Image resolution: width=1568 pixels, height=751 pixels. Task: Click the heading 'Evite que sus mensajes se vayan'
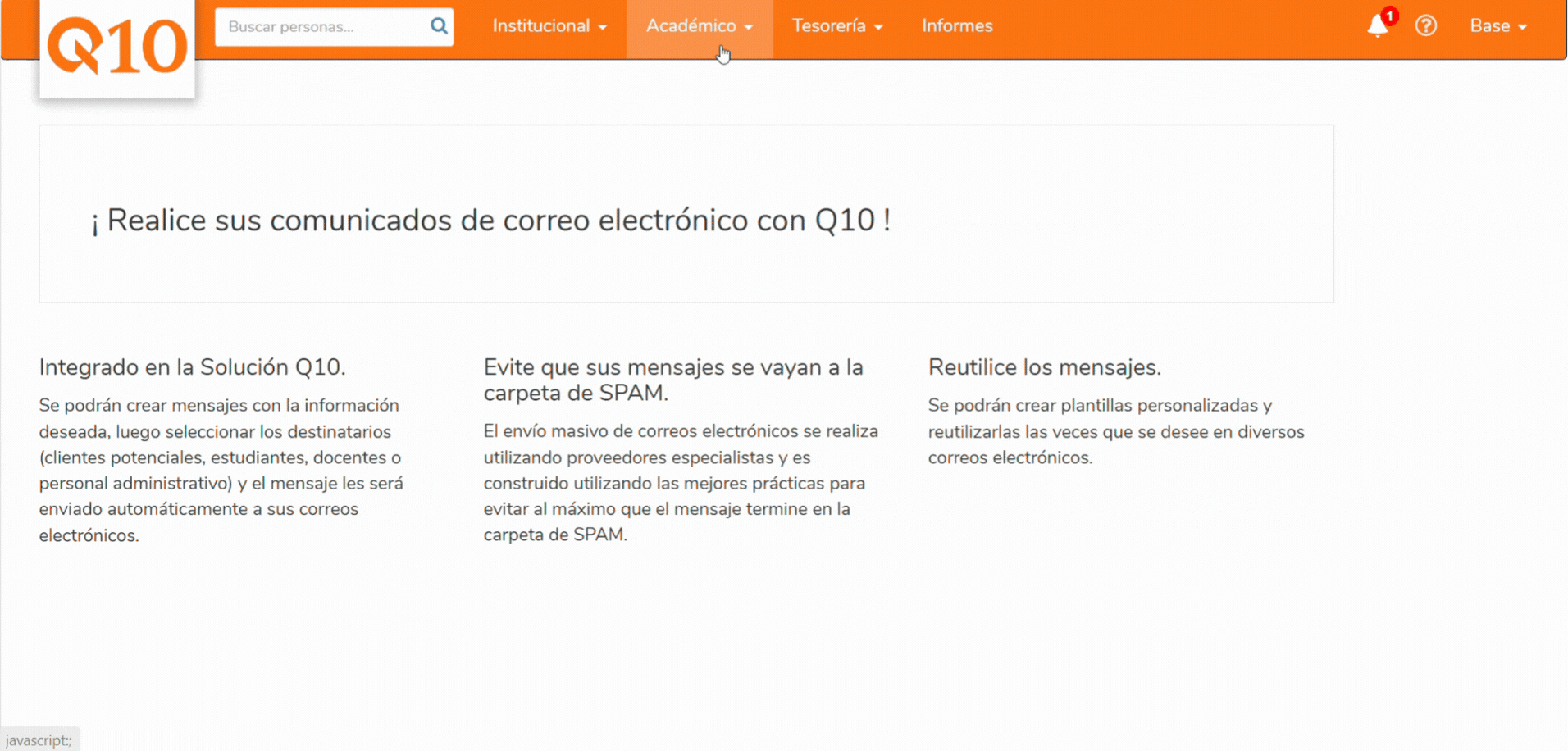point(673,380)
